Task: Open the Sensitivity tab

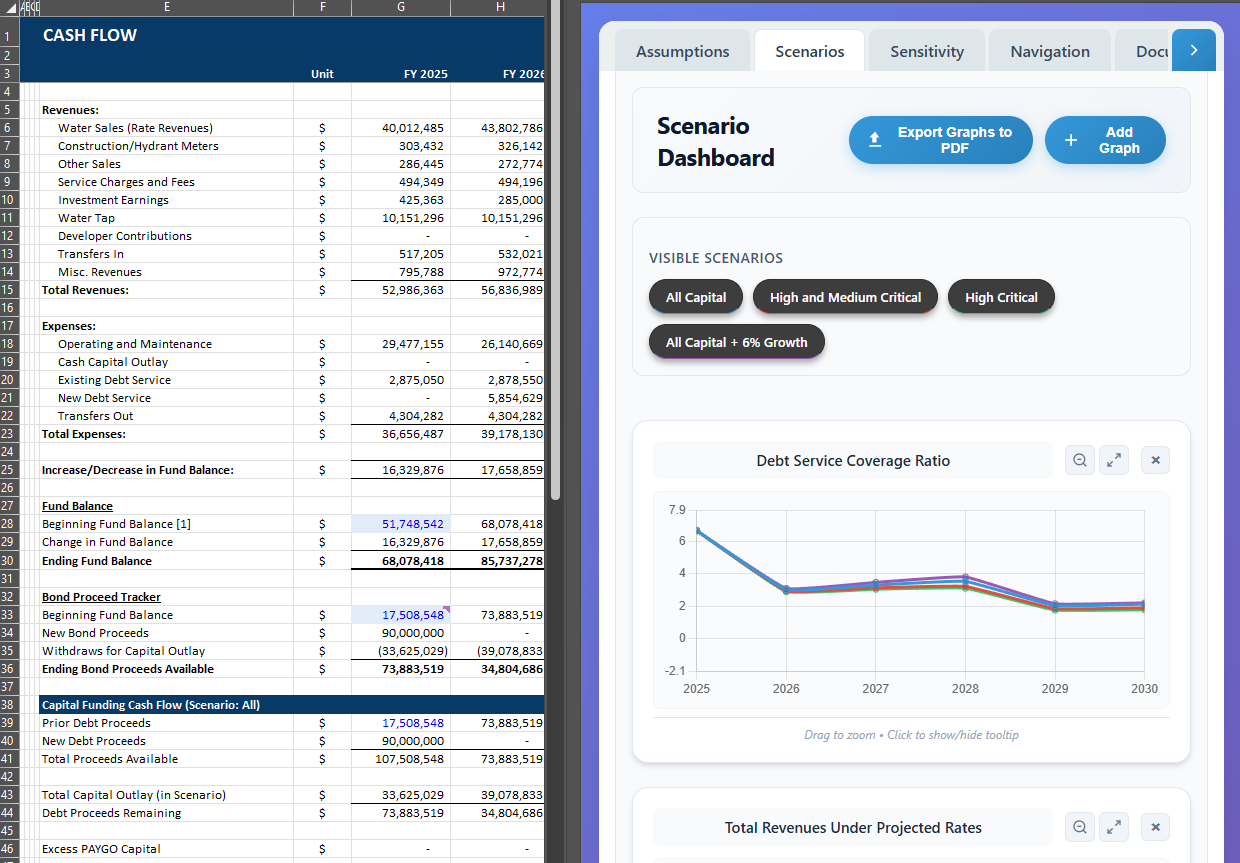Action: (x=926, y=50)
